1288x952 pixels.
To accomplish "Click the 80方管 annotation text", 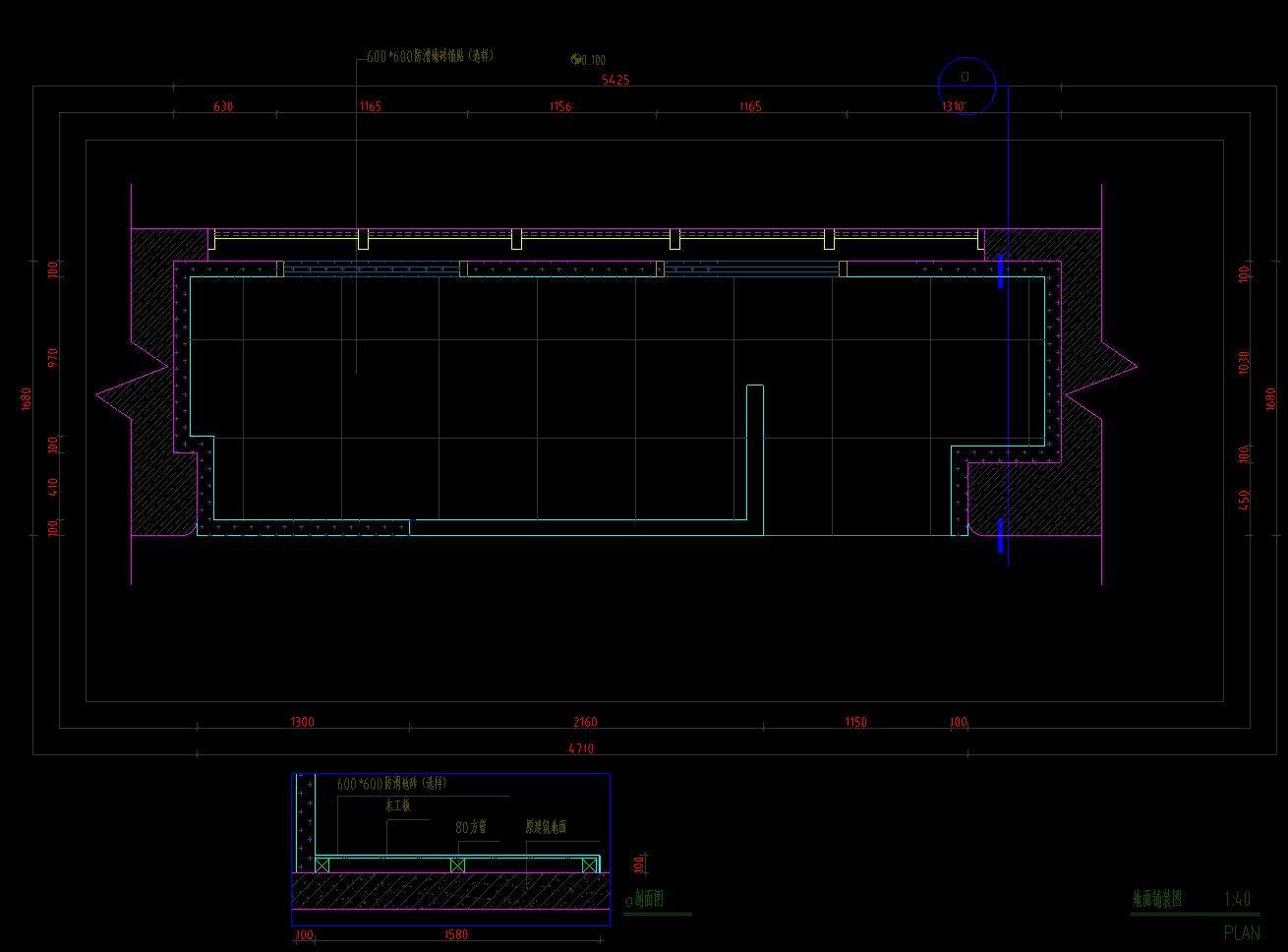I will [472, 827].
